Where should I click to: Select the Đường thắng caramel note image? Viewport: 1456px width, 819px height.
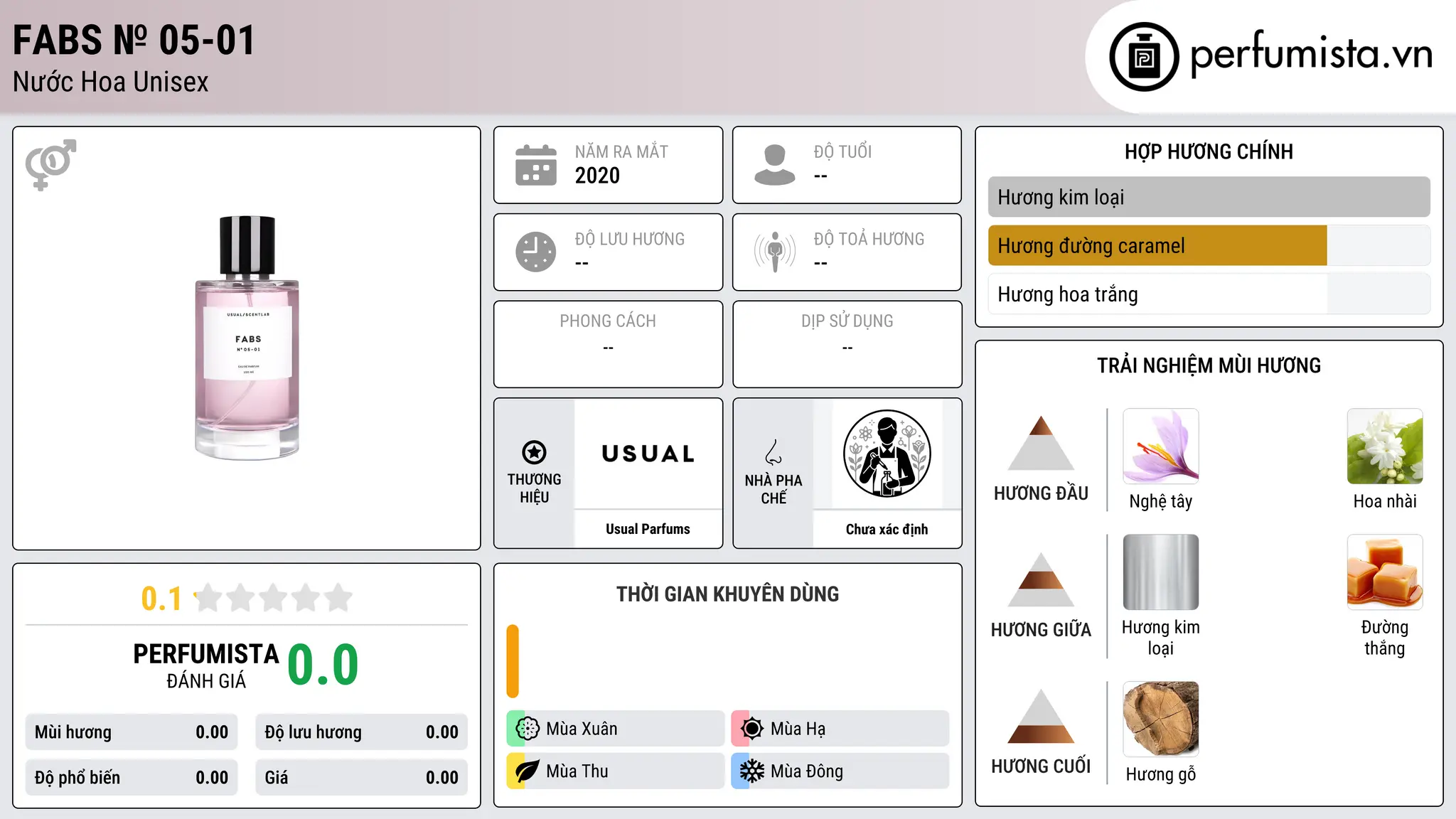pos(1385,572)
